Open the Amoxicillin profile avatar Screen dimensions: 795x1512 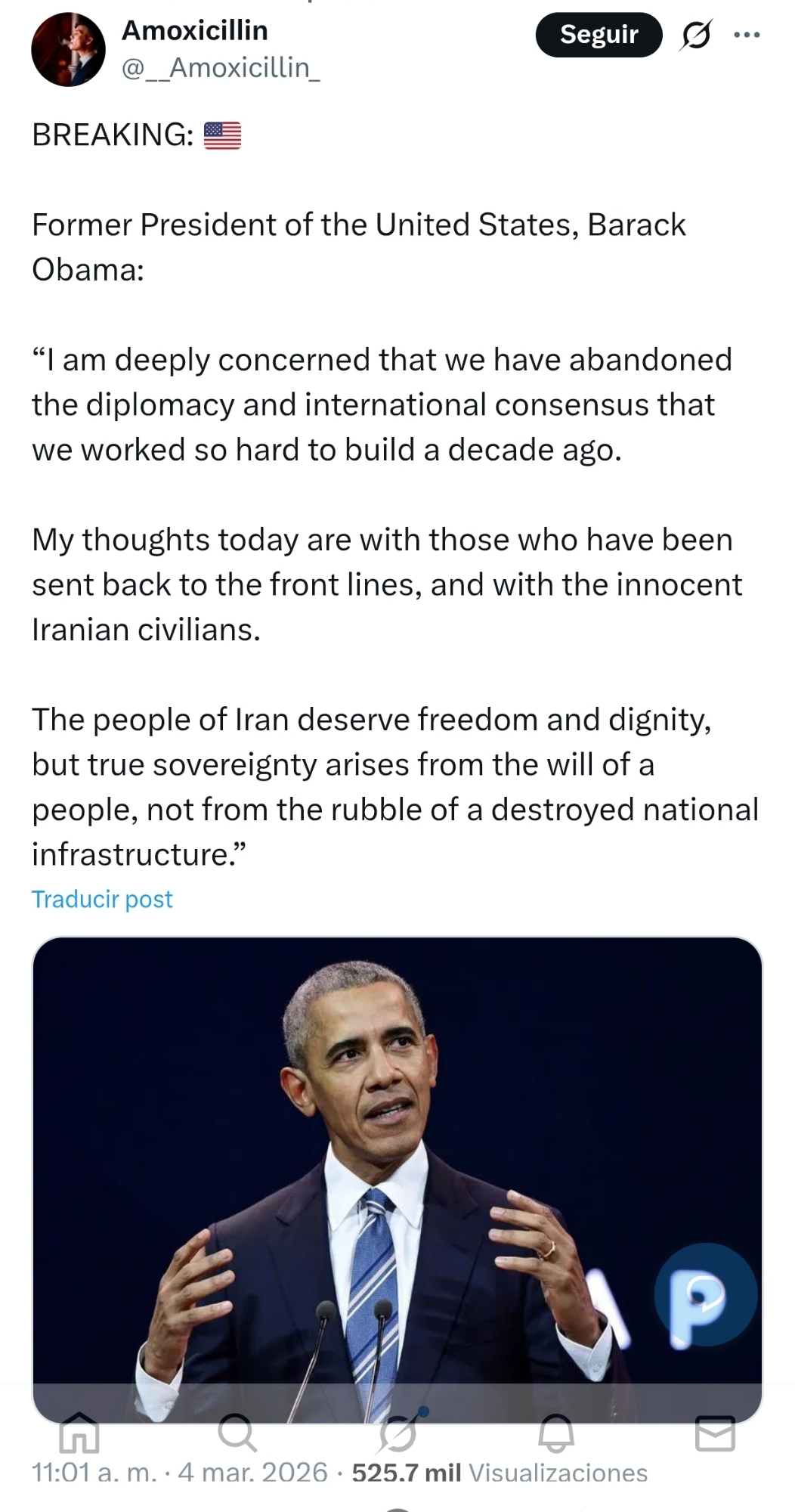(x=68, y=49)
